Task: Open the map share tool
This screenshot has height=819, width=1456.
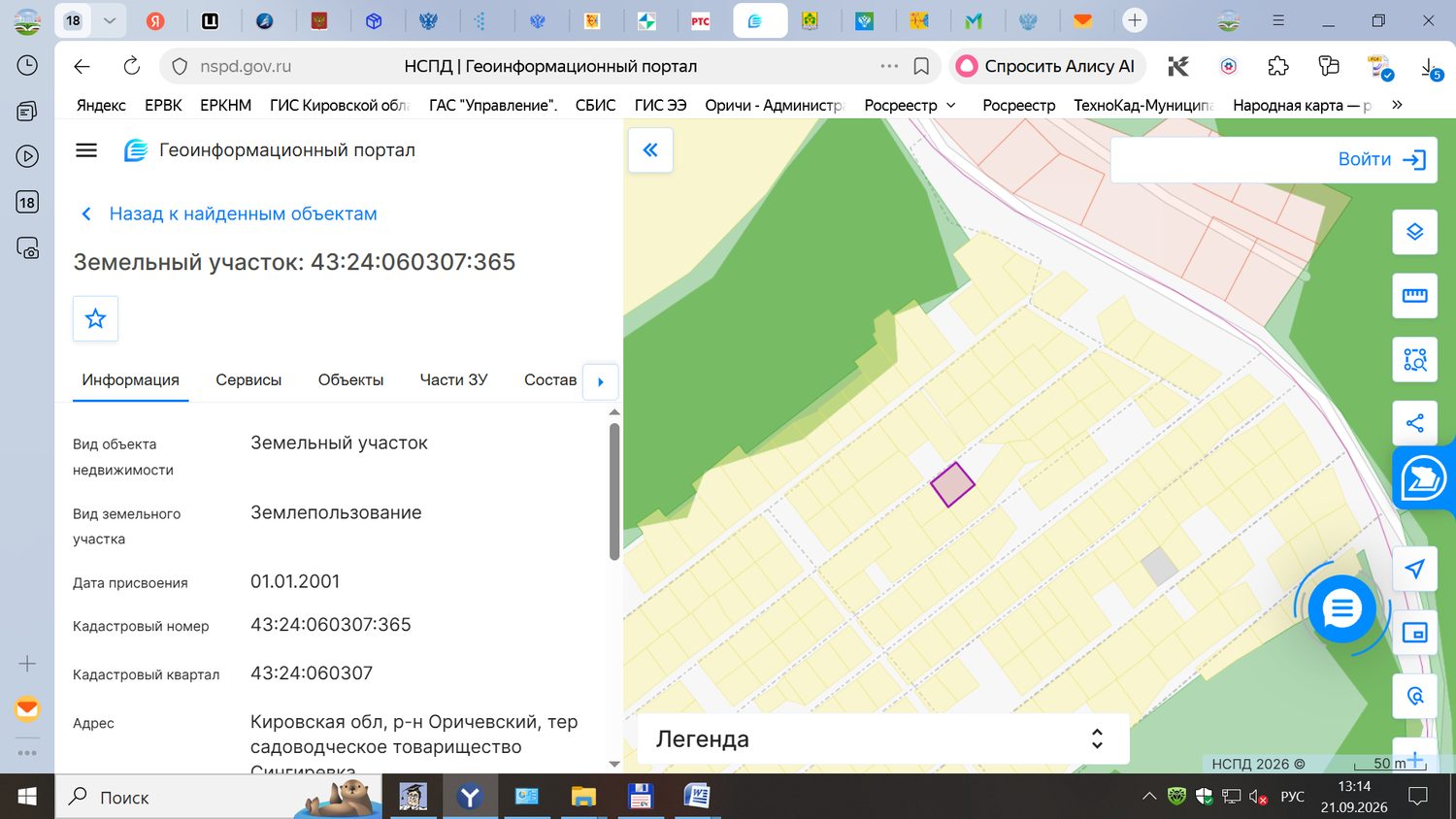Action: pyautogui.click(x=1414, y=424)
